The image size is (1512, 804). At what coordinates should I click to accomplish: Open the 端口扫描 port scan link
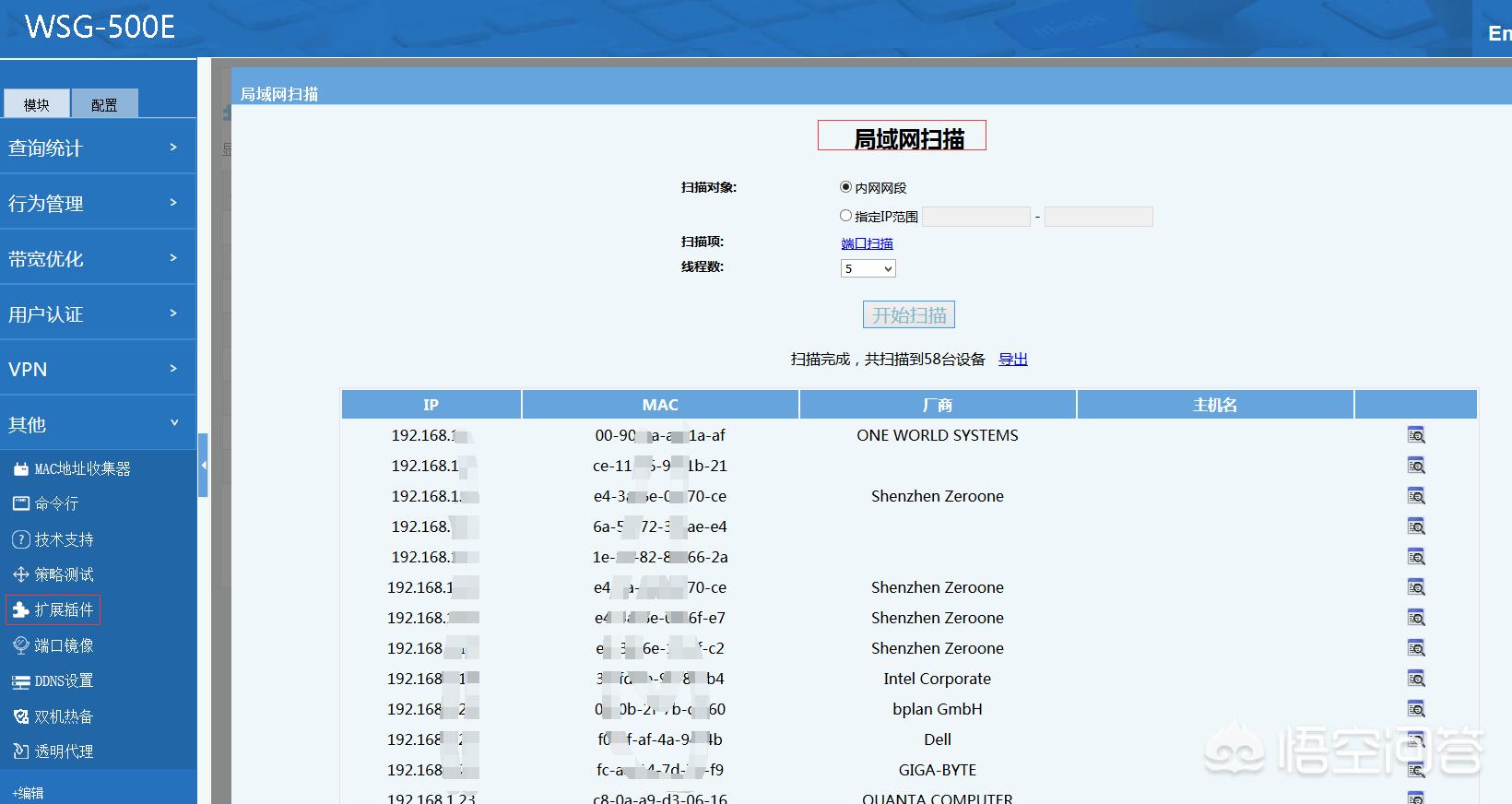(868, 243)
